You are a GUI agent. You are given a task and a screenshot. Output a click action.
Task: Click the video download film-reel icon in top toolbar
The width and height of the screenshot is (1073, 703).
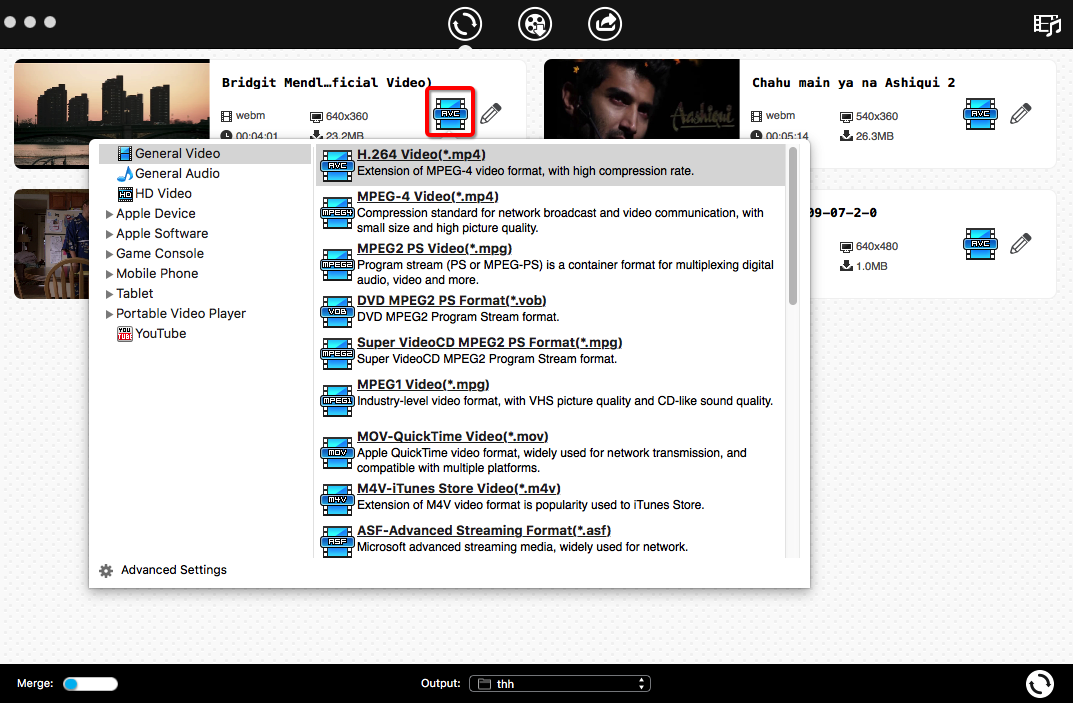[534, 24]
